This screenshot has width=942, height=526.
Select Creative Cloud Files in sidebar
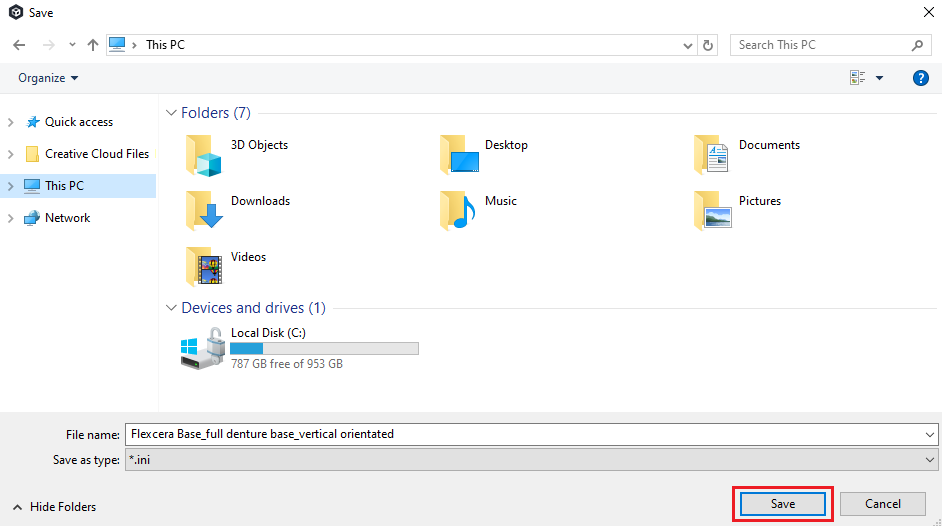point(97,154)
